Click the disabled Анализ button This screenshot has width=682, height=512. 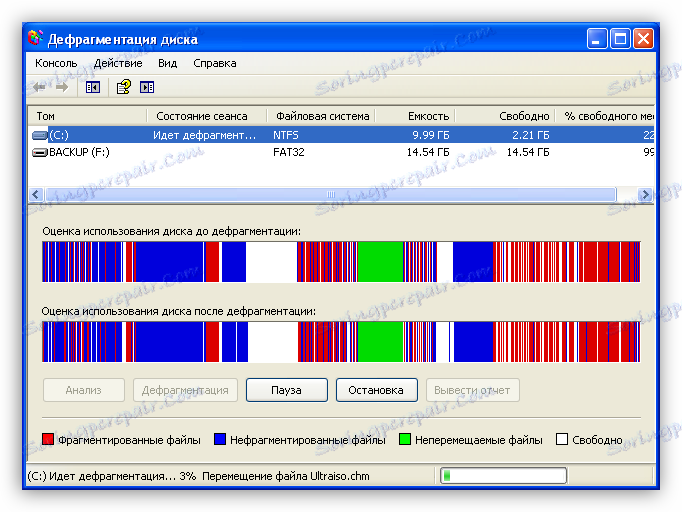pyautogui.click(x=84, y=390)
